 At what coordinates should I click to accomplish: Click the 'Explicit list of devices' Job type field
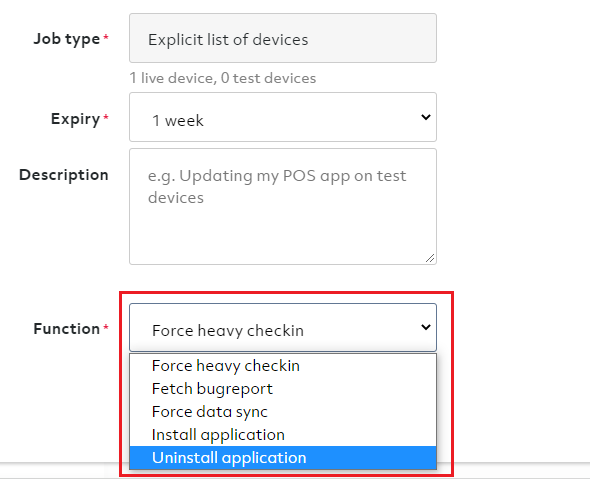(x=283, y=38)
